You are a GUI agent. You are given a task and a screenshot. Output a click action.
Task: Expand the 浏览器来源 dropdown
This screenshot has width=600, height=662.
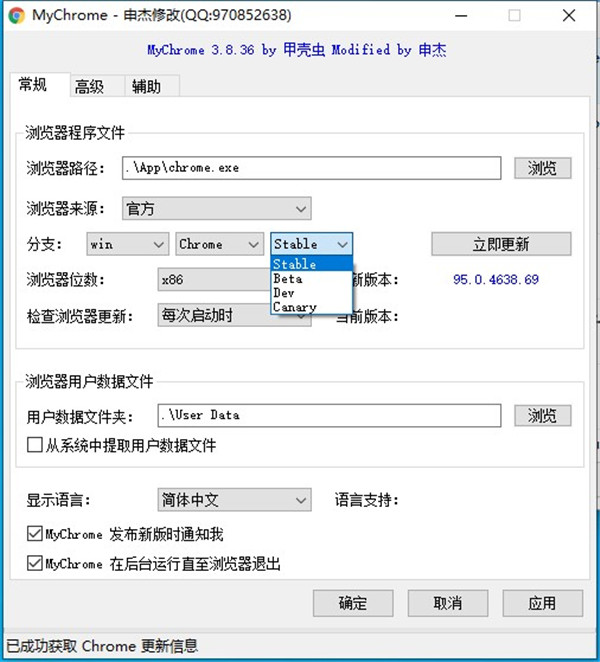216,209
